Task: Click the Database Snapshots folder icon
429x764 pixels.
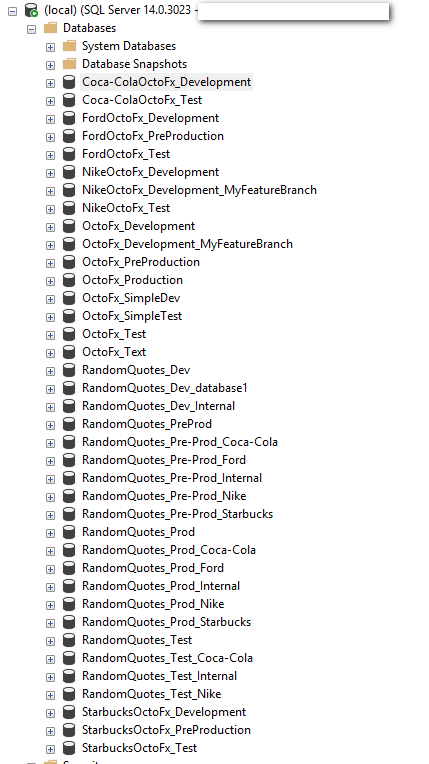Action: pos(69,64)
